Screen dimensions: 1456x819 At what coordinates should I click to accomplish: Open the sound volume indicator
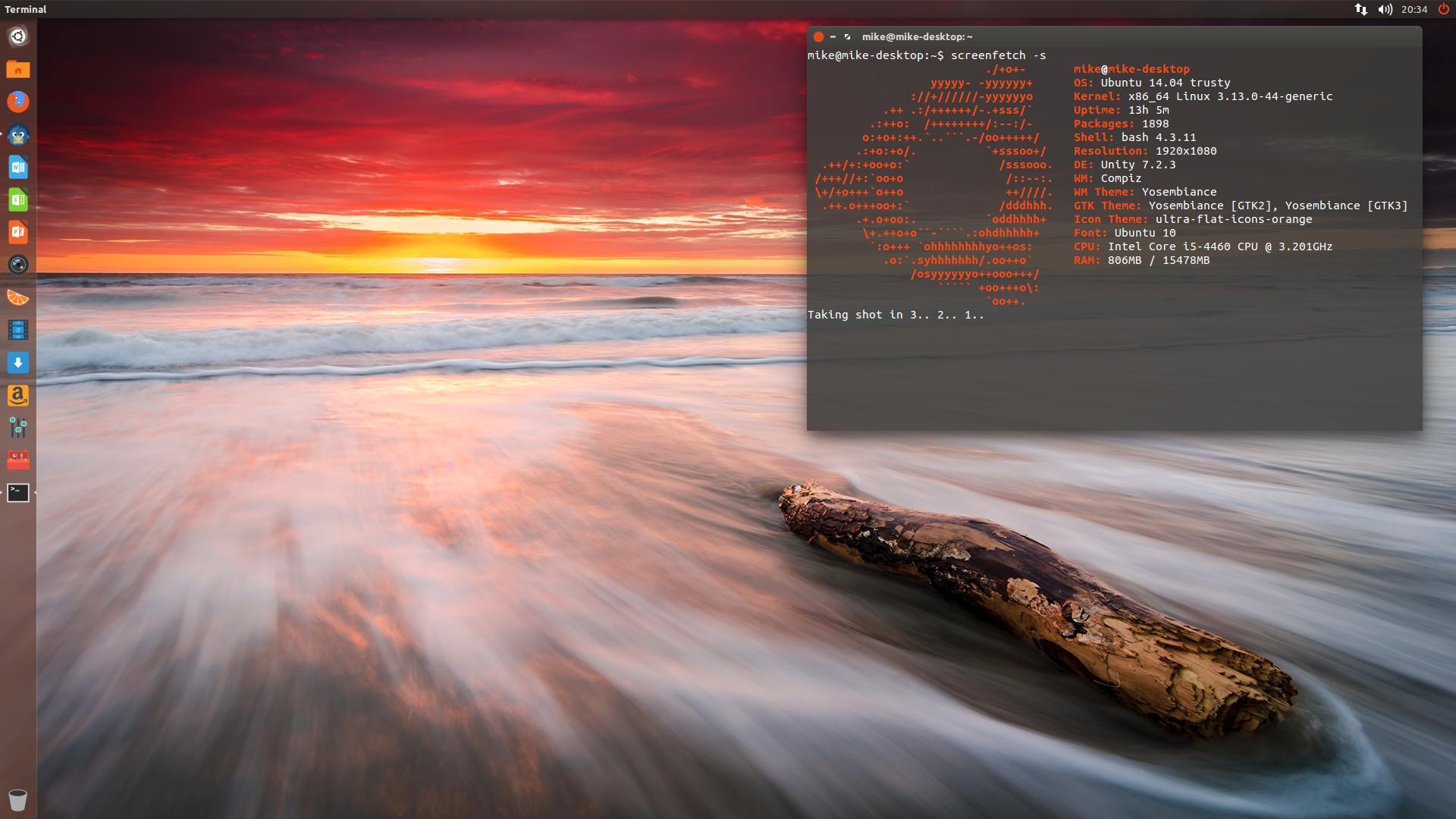(1385, 9)
